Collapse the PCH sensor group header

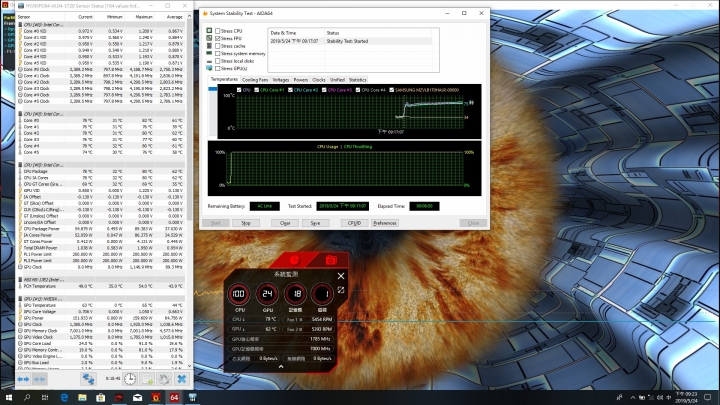(101, 279)
